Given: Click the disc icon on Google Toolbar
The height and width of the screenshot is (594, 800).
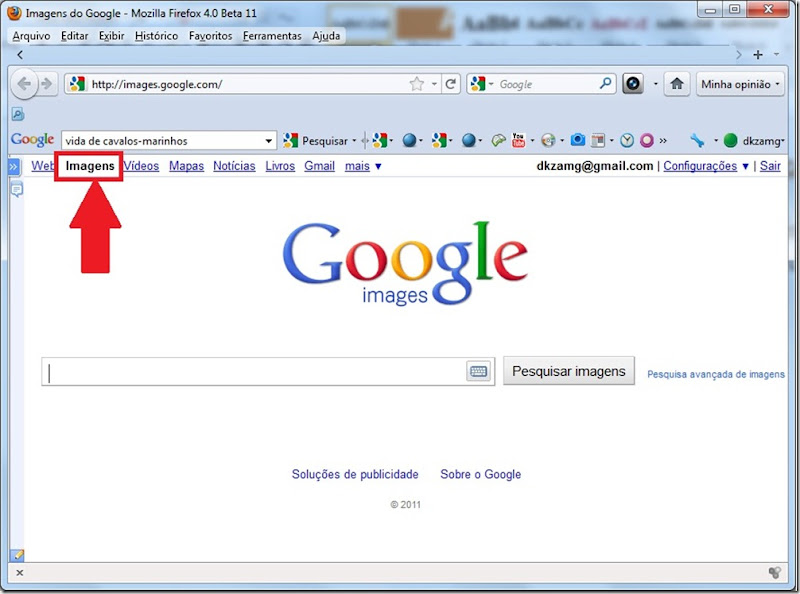Looking at the screenshot, I should tap(548, 140).
